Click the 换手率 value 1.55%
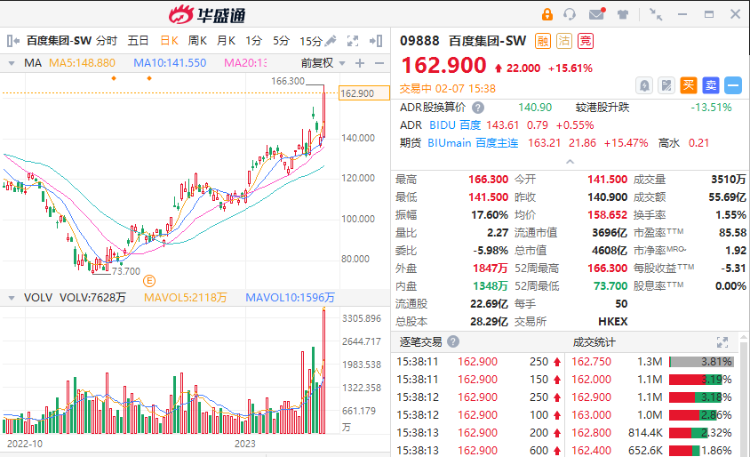 731,215
